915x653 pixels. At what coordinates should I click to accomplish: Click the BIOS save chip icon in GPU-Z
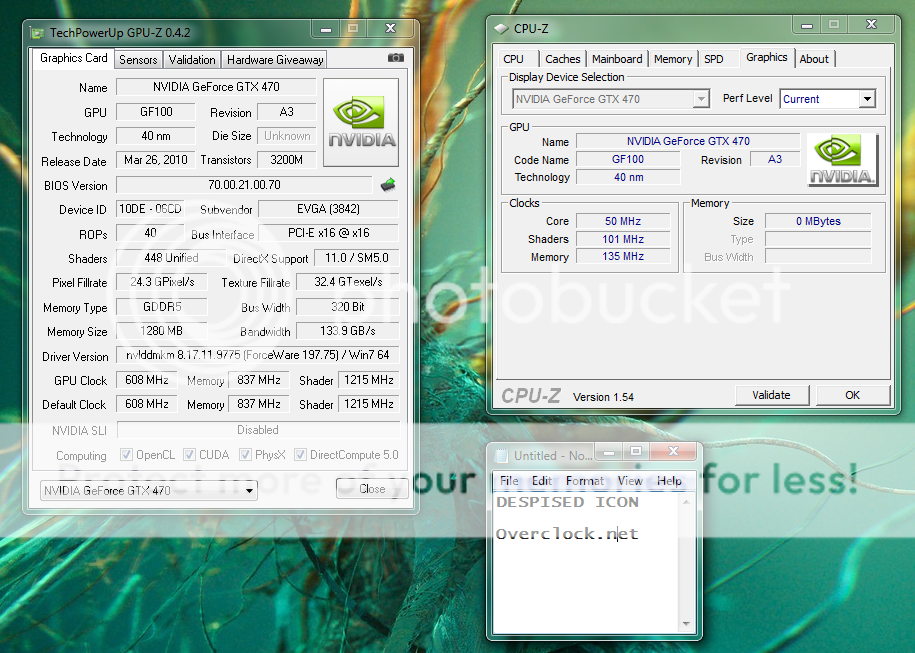coord(388,185)
